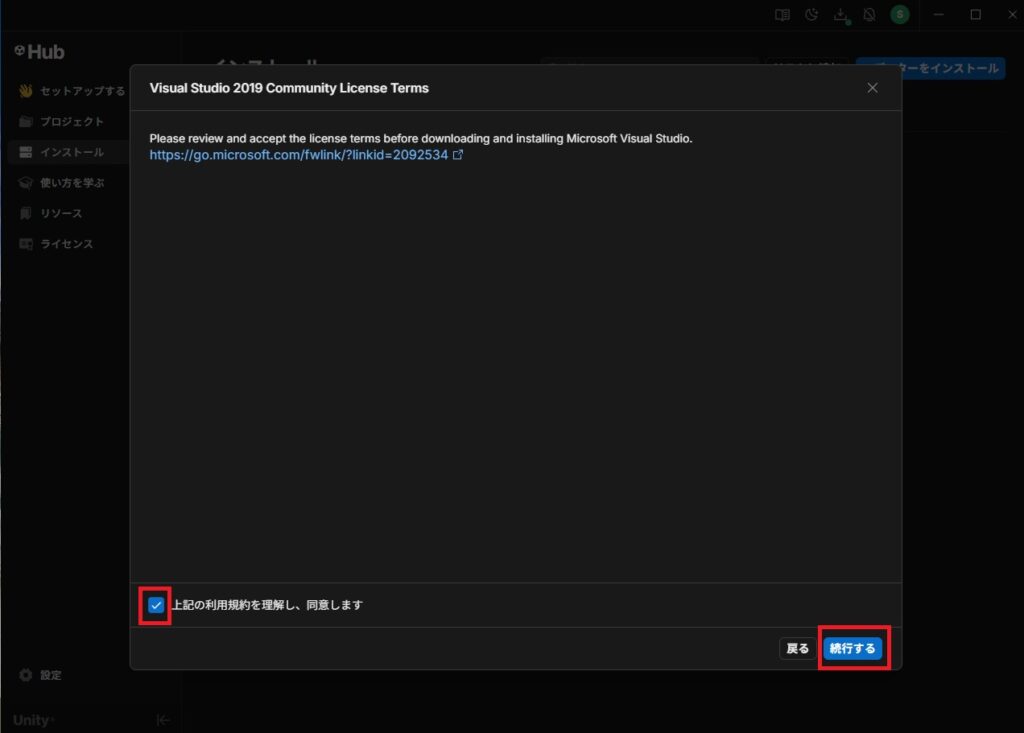Collapse the sidebar with the arrow icon

pos(163,720)
